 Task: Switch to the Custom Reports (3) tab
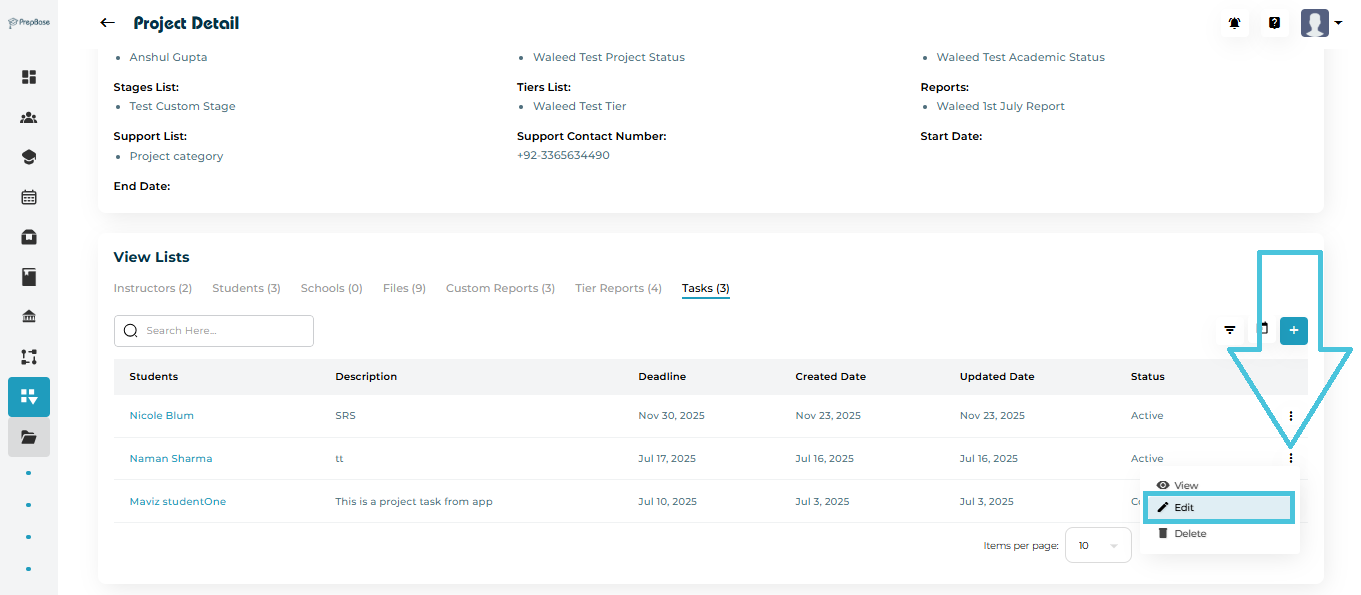click(x=500, y=288)
